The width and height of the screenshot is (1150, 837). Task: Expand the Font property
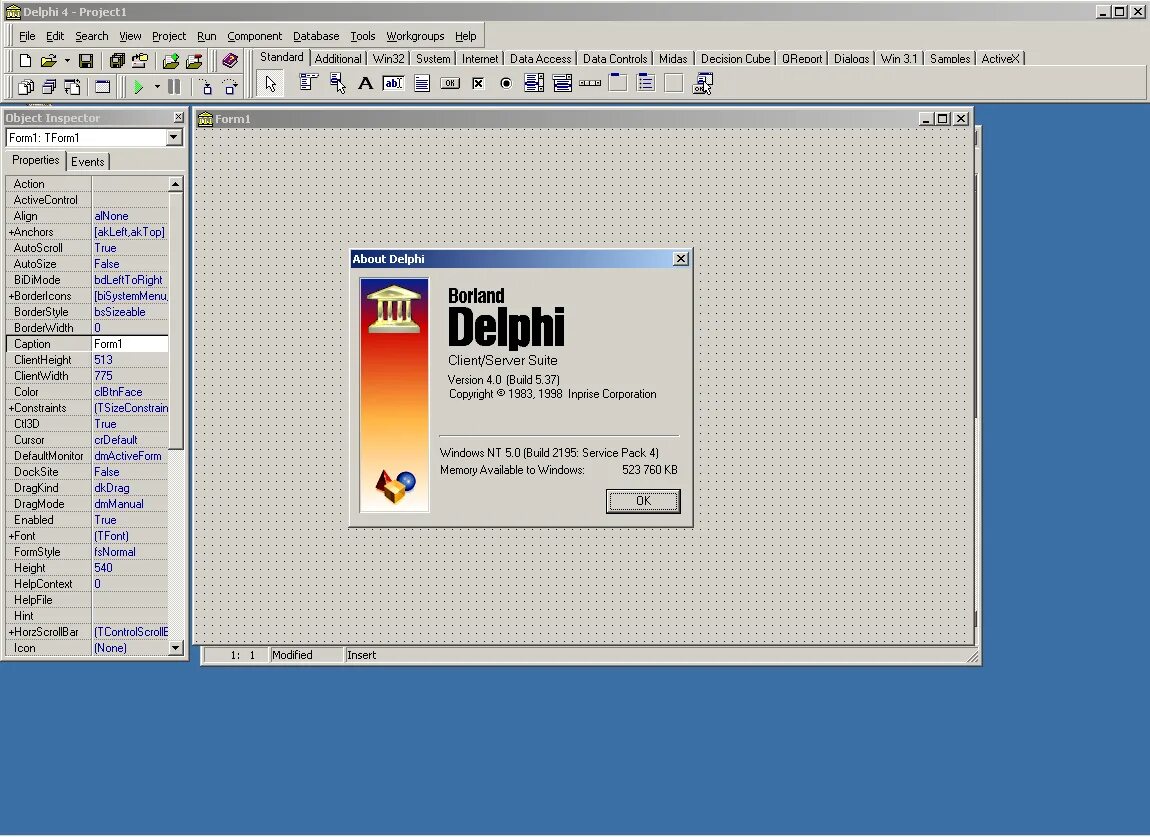(11, 536)
